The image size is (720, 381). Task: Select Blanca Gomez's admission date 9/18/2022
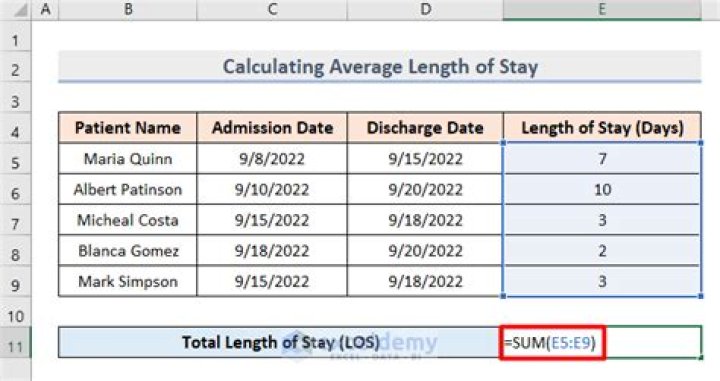coord(272,251)
